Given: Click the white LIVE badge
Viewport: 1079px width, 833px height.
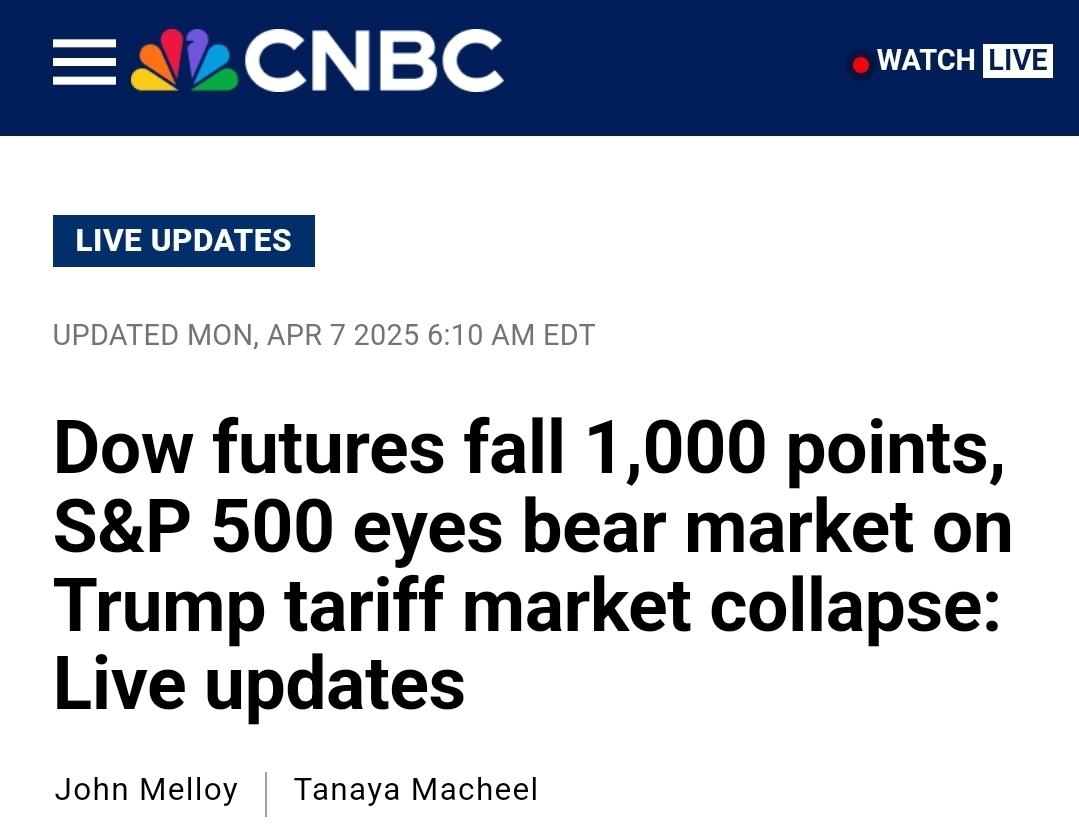Looking at the screenshot, I should pos(1017,61).
